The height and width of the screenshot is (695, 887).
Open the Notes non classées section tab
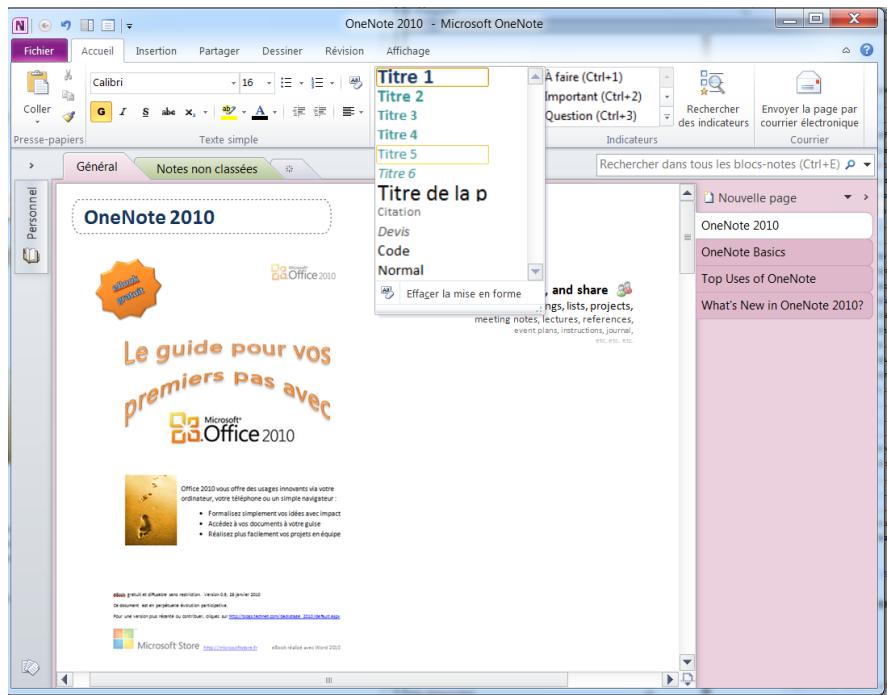point(206,169)
